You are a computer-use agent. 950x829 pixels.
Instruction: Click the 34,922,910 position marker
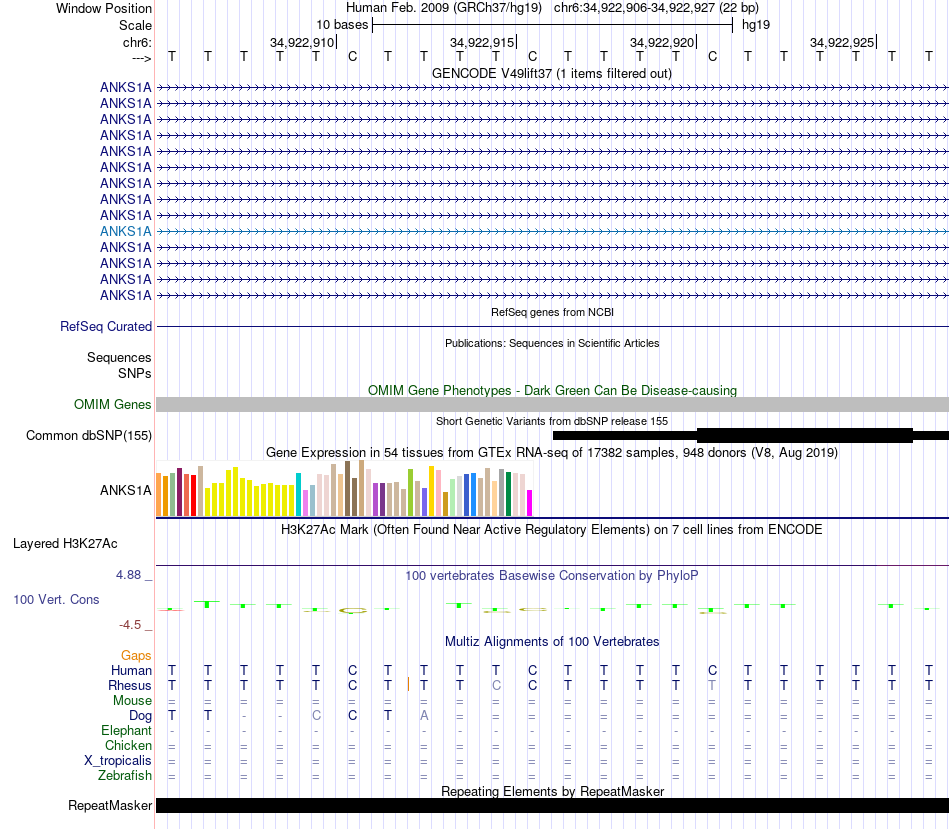302,42
